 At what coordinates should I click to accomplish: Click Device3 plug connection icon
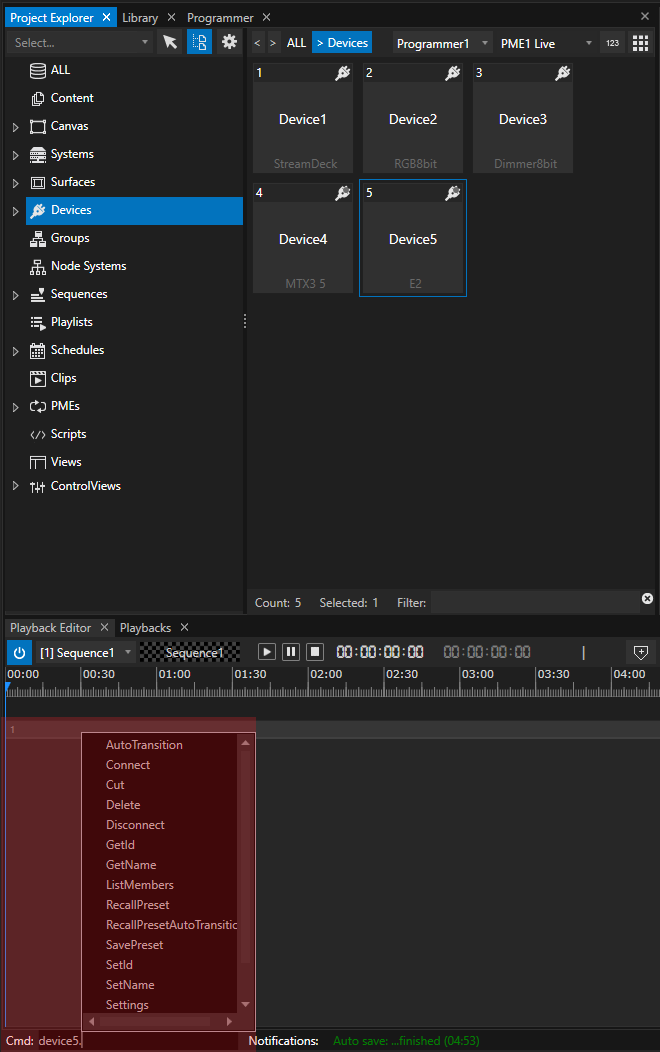point(563,73)
